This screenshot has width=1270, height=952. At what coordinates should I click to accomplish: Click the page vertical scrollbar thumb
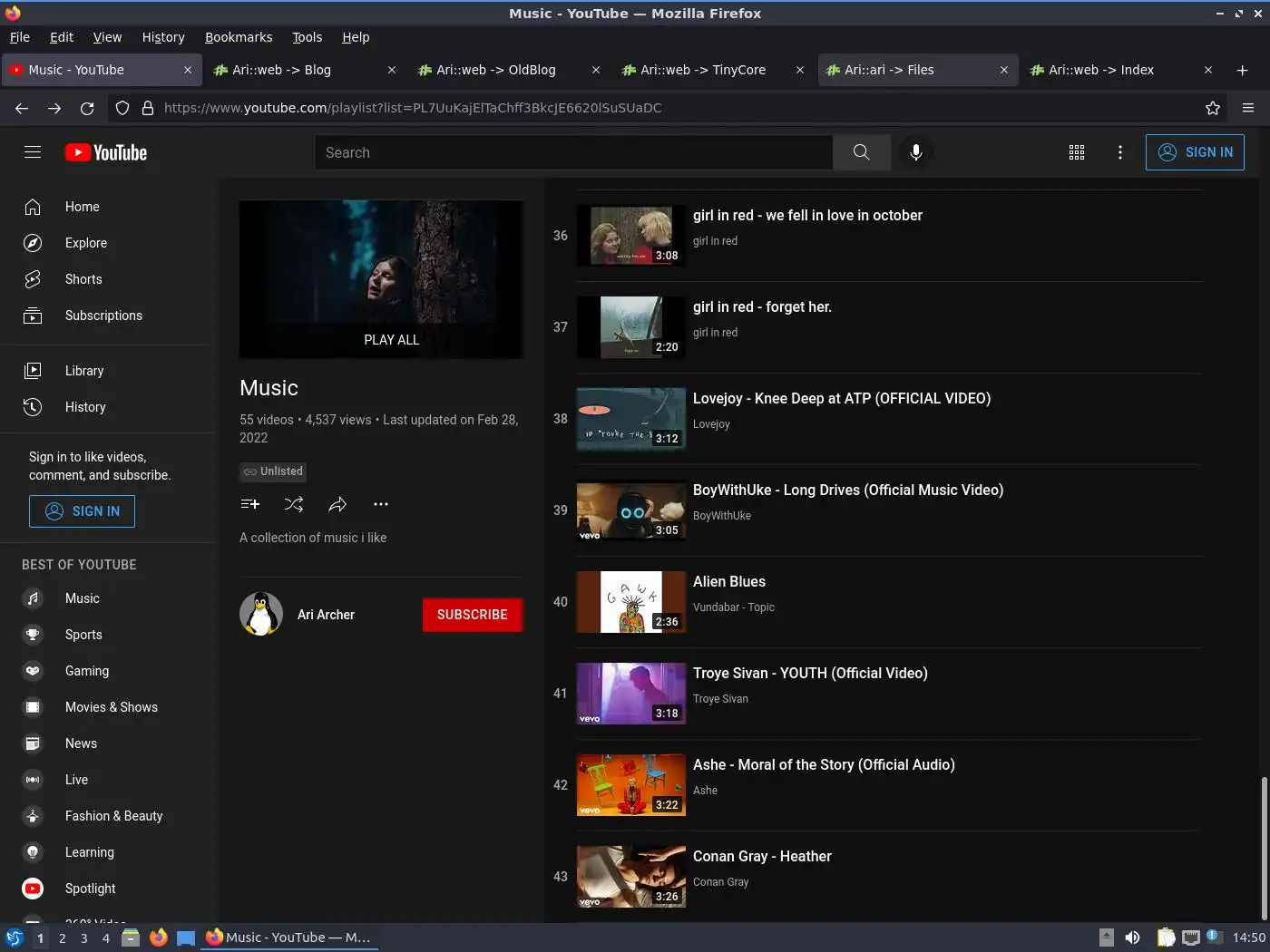pyautogui.click(x=1264, y=847)
